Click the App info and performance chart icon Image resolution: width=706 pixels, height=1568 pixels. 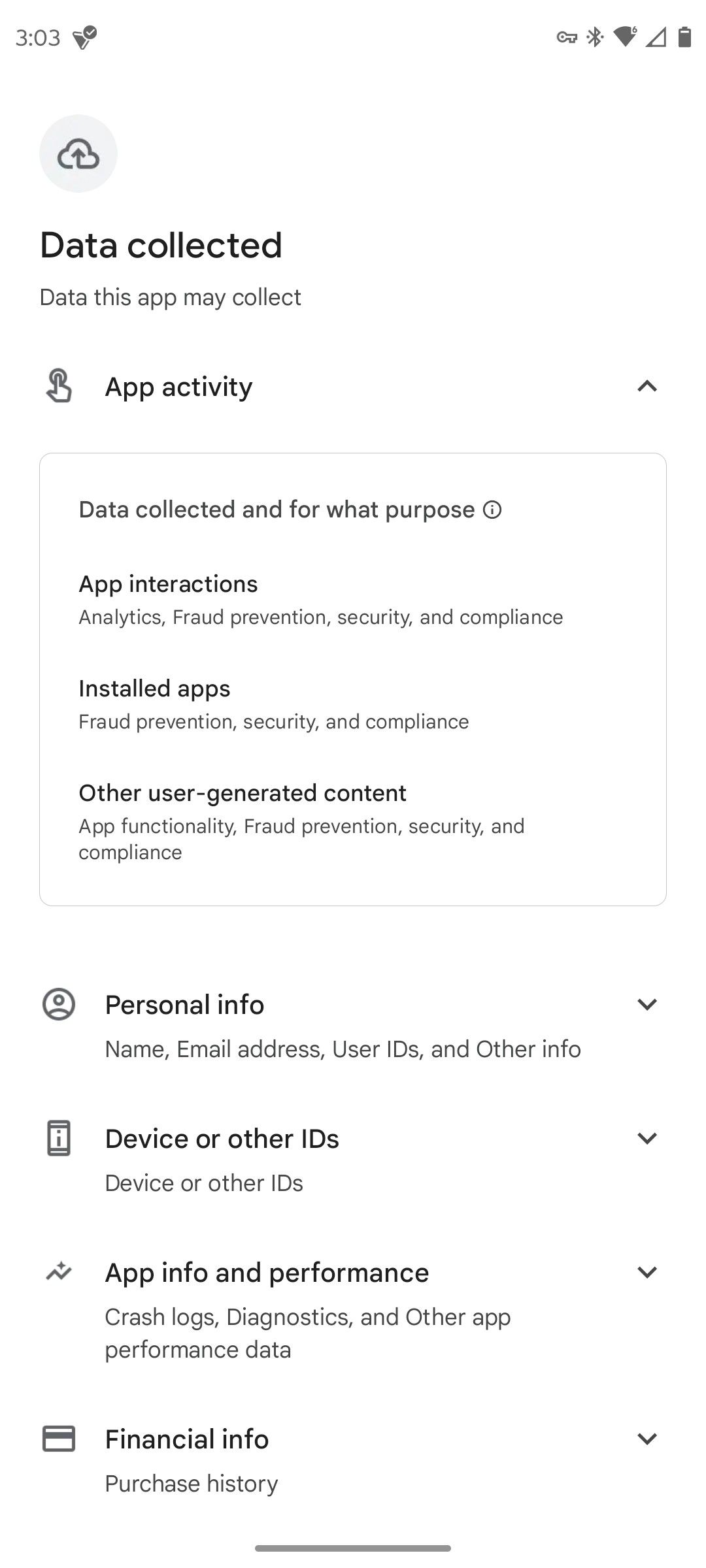pos(58,1271)
